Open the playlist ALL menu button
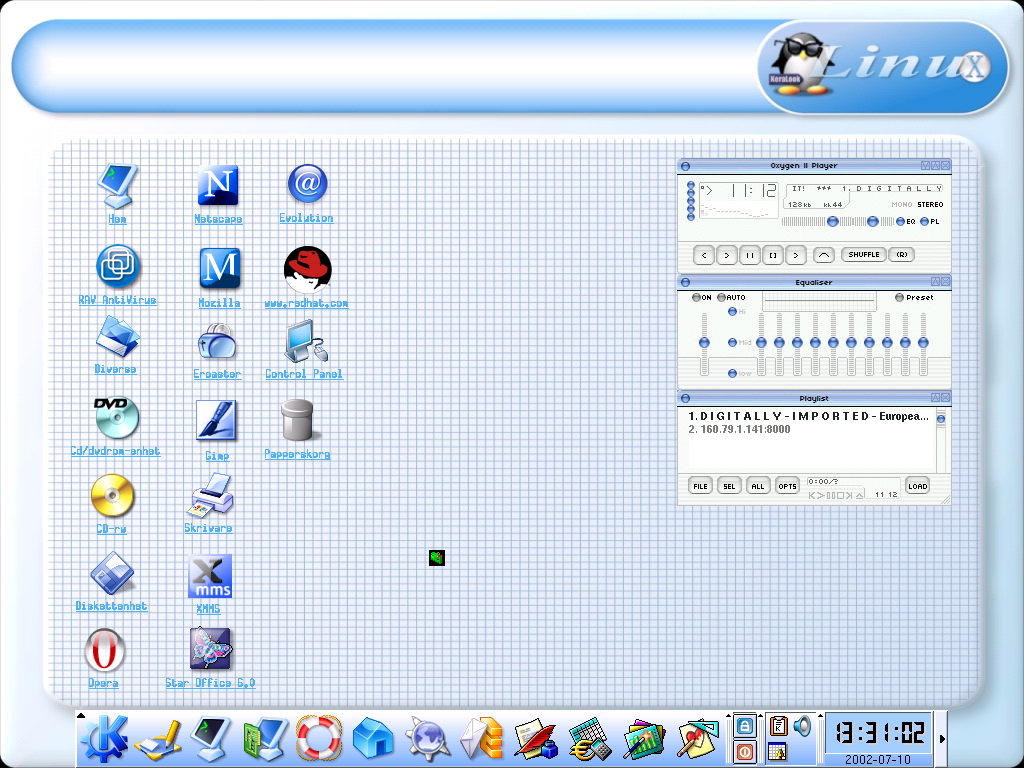This screenshot has width=1024, height=768. pyautogui.click(x=758, y=486)
